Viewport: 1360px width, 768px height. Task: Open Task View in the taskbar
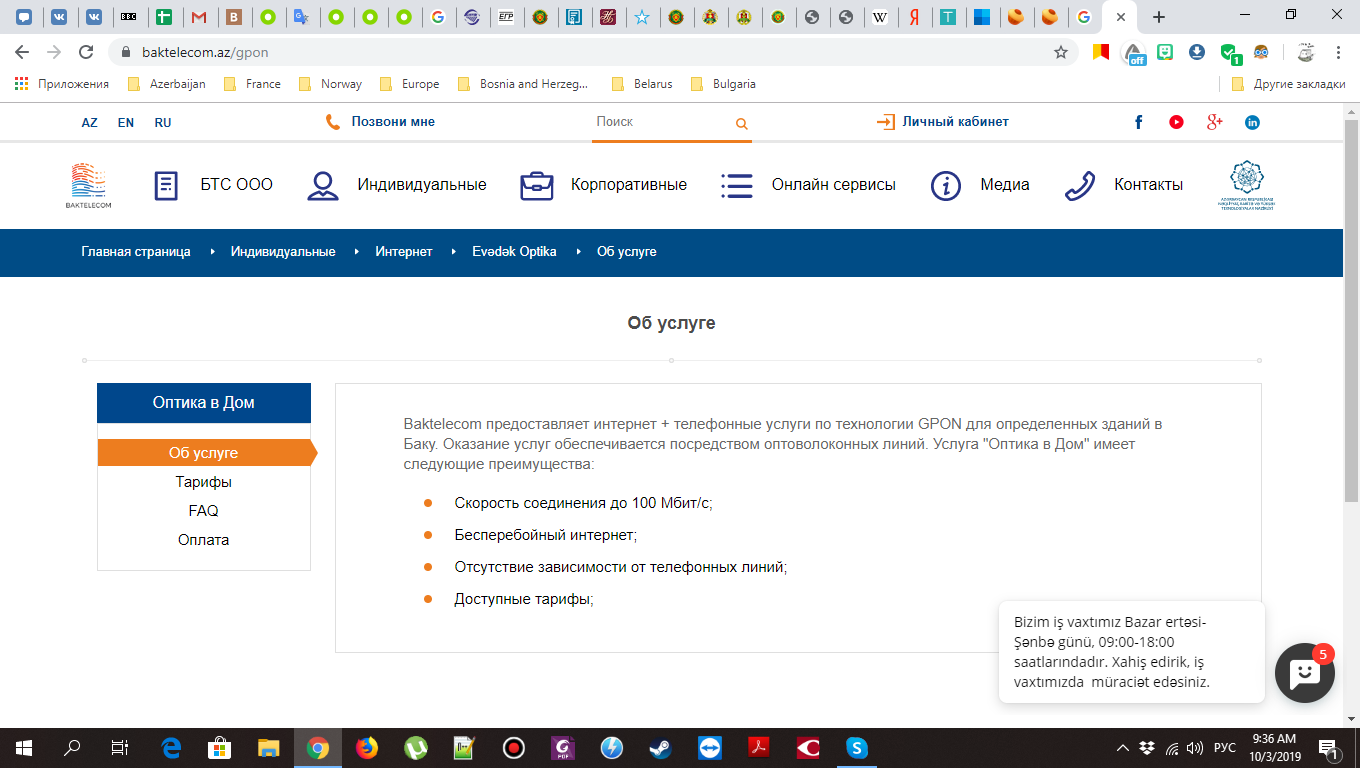tap(120, 748)
